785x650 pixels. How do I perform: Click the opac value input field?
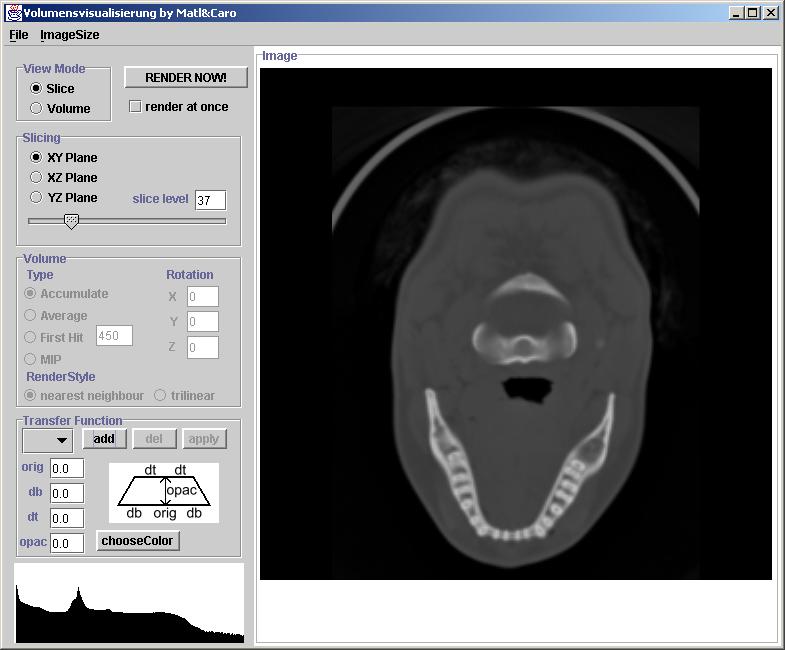point(67,543)
